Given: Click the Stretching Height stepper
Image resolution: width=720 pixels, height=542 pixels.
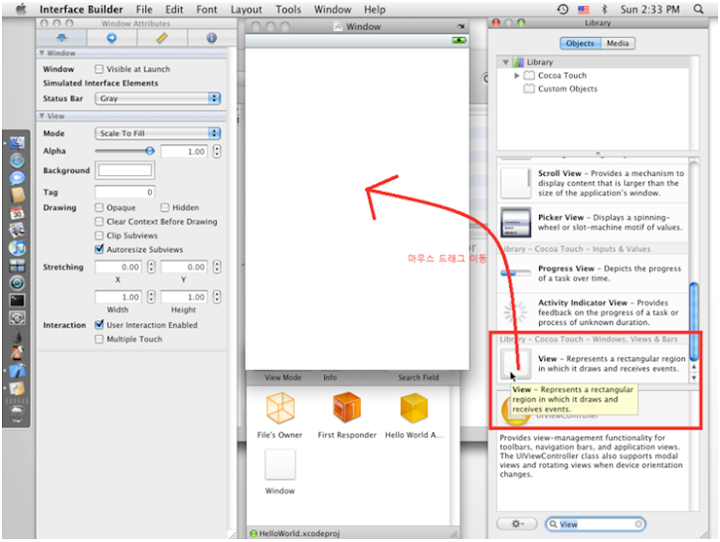Looking at the screenshot, I should 217,297.
